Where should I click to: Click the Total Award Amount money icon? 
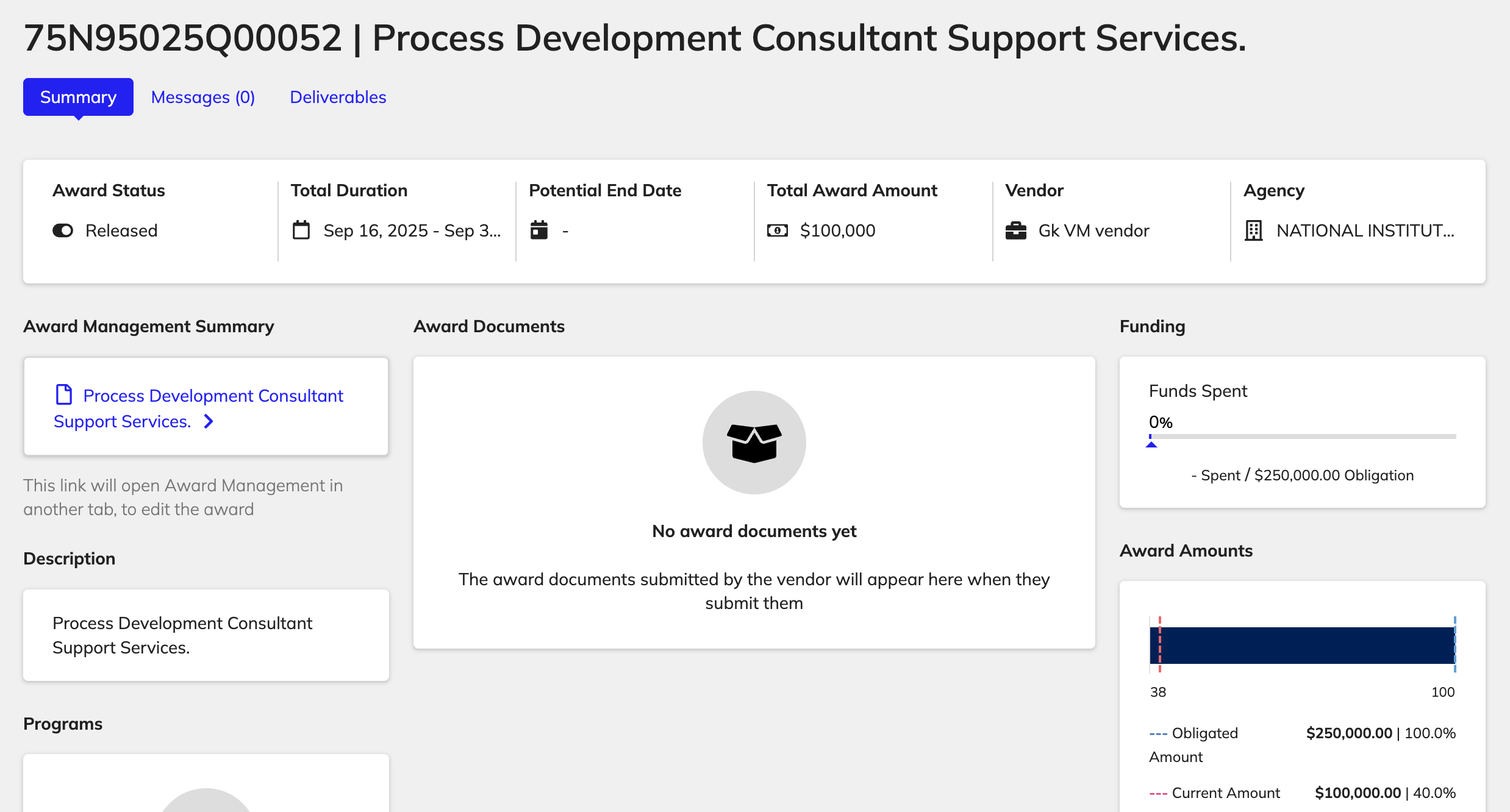pos(778,230)
